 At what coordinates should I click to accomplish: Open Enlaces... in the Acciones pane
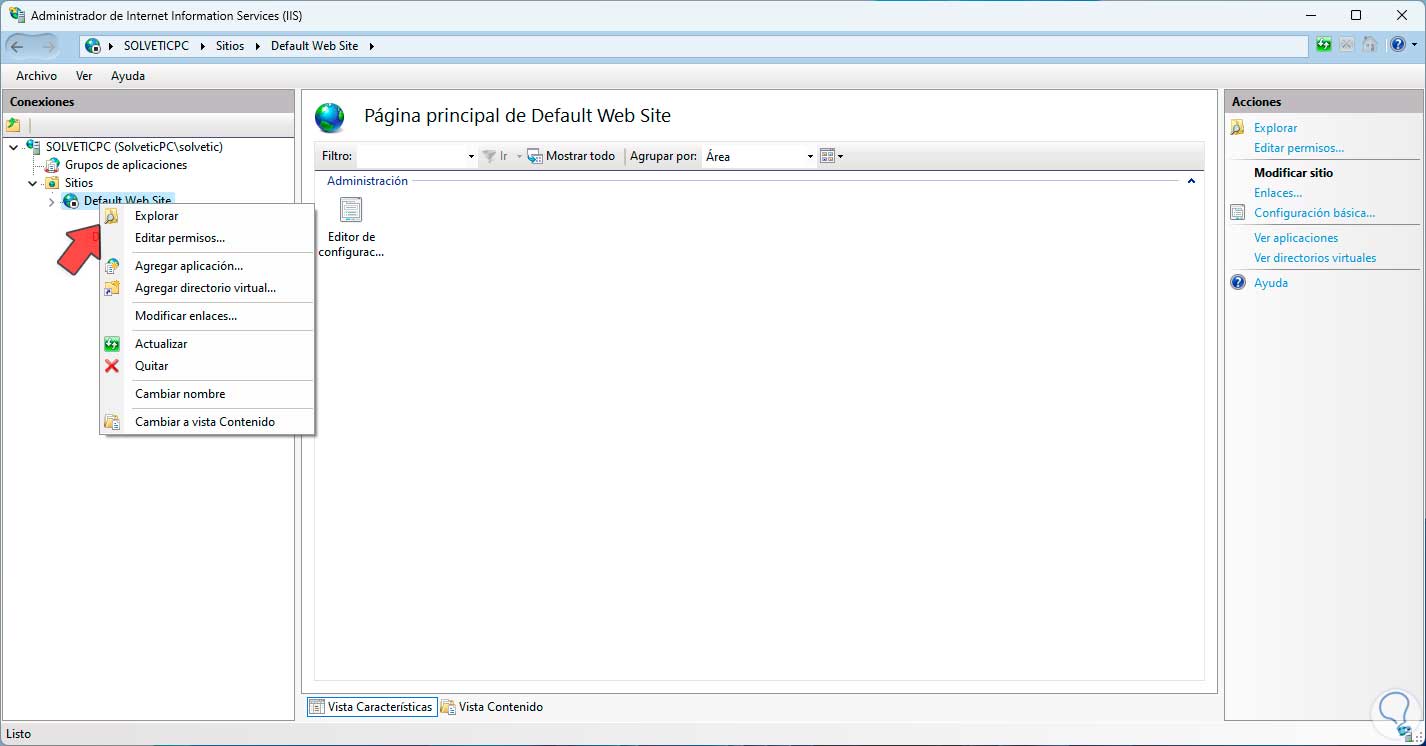(1278, 193)
